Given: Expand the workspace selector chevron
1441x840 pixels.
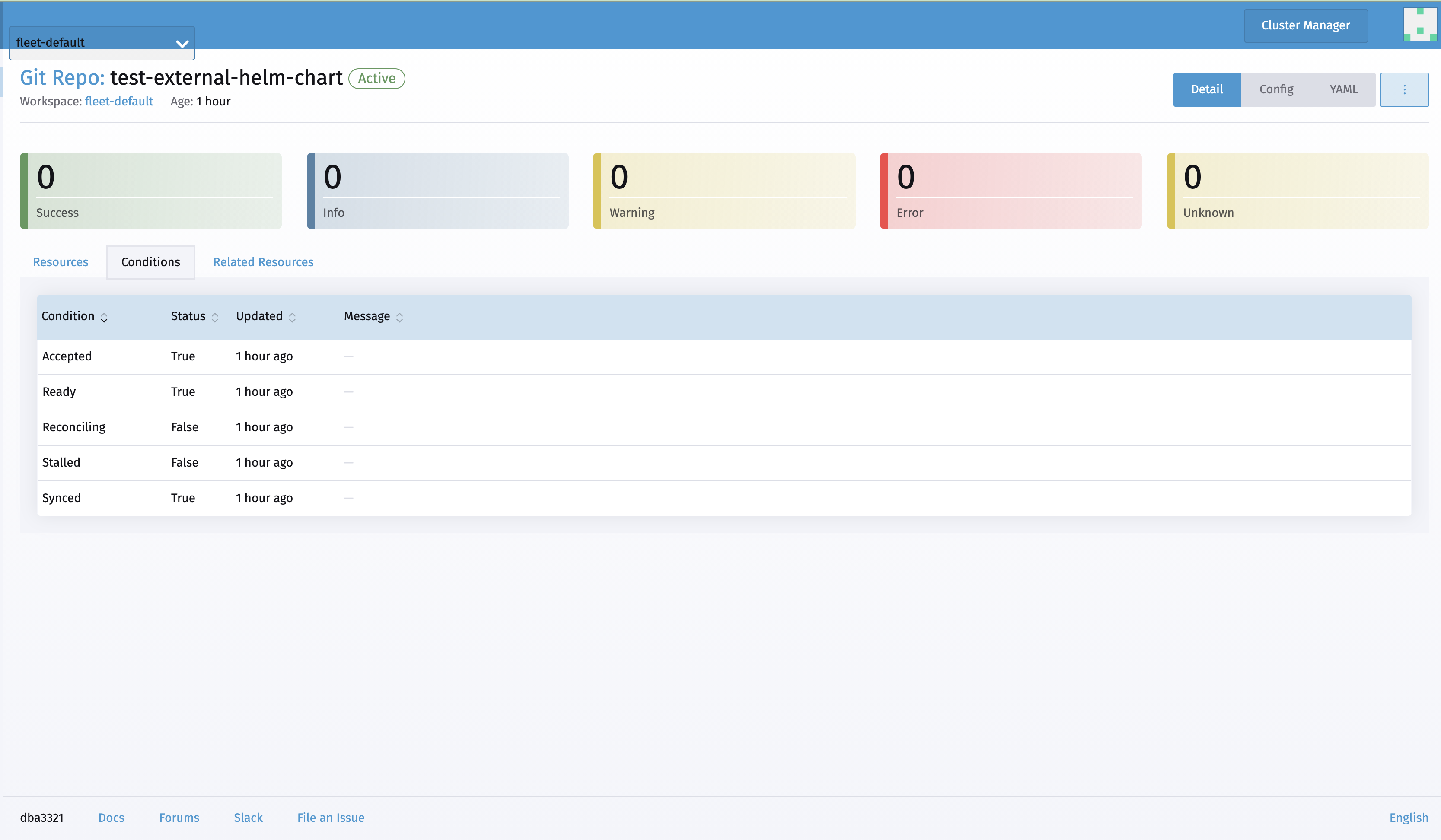Looking at the screenshot, I should (x=182, y=44).
